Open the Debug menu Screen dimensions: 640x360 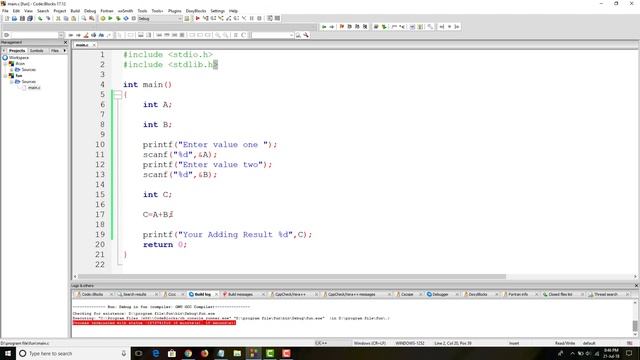tap(90, 11)
